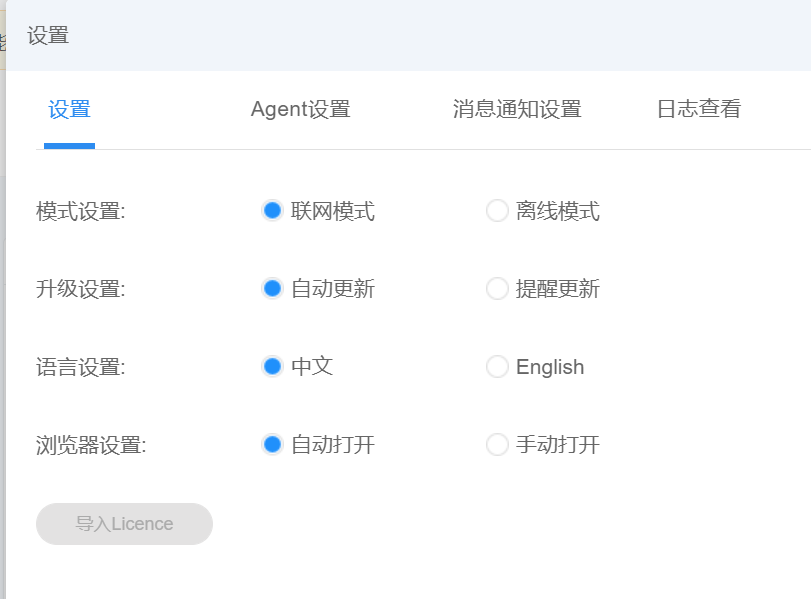Click the 模式设置 row label
Image resolution: width=811 pixels, height=599 pixels.
coord(81,211)
